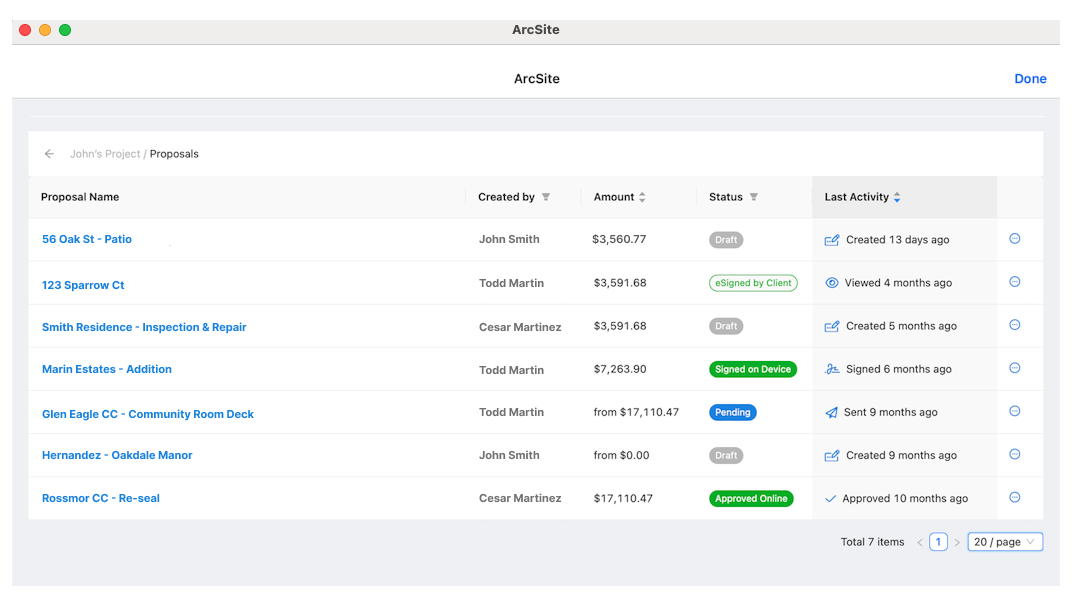Click the eSigned by Client status badge
The image size is (1072, 606).
click(753, 283)
